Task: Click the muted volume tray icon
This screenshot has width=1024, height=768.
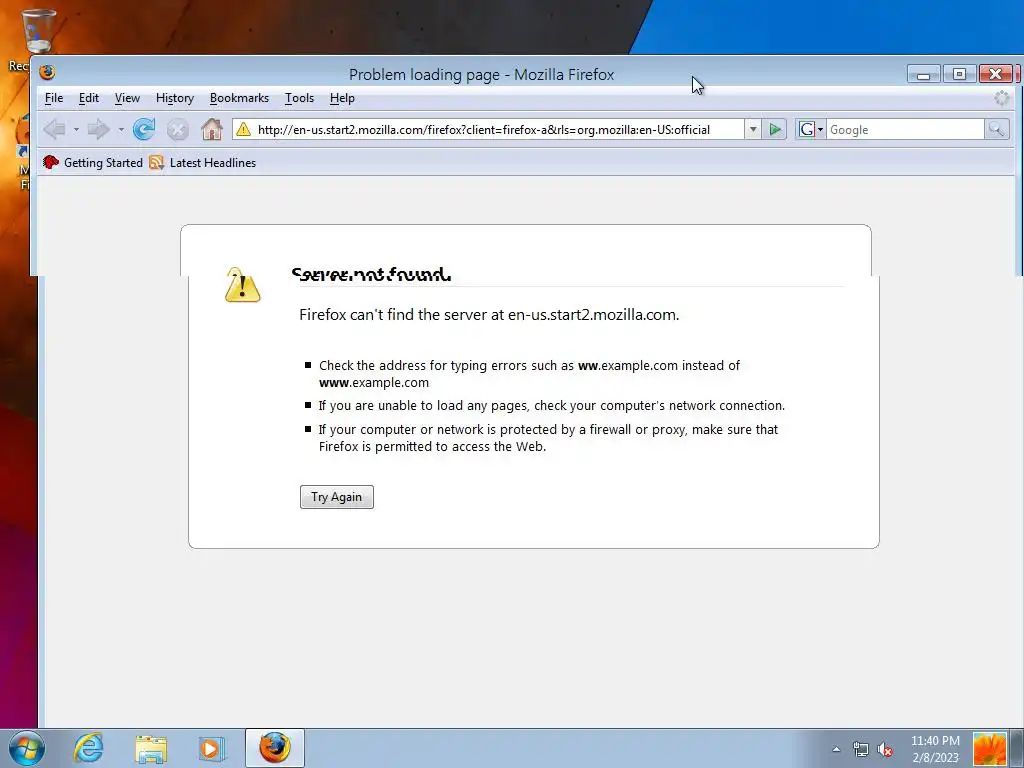Action: [885, 749]
